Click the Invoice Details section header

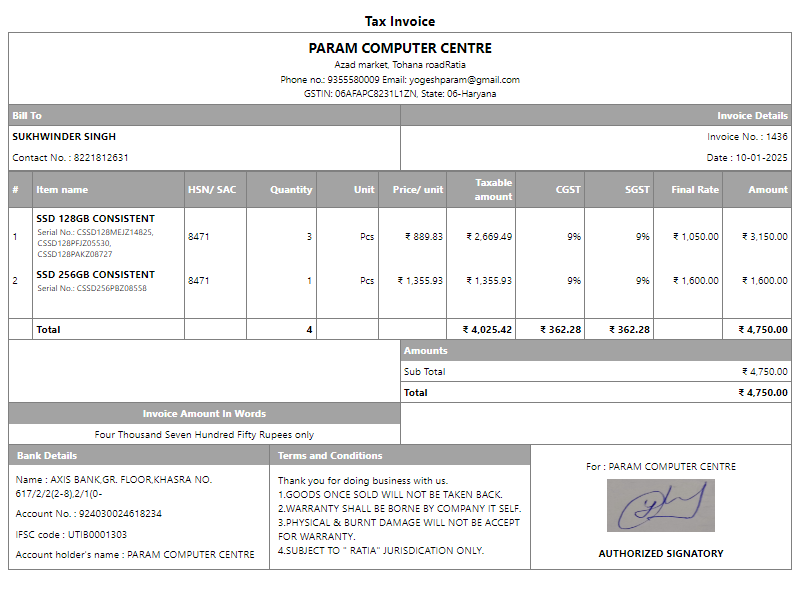(x=752, y=116)
